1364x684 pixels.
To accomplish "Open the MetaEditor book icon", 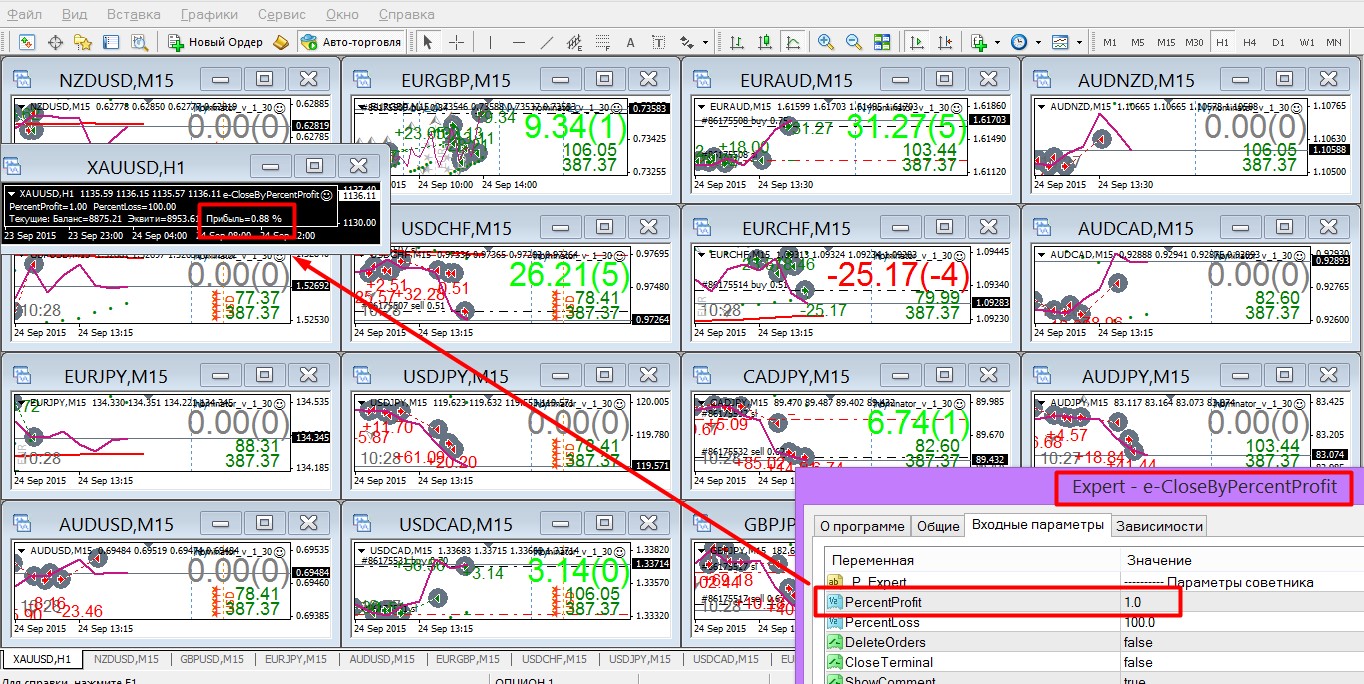I will click(x=282, y=42).
